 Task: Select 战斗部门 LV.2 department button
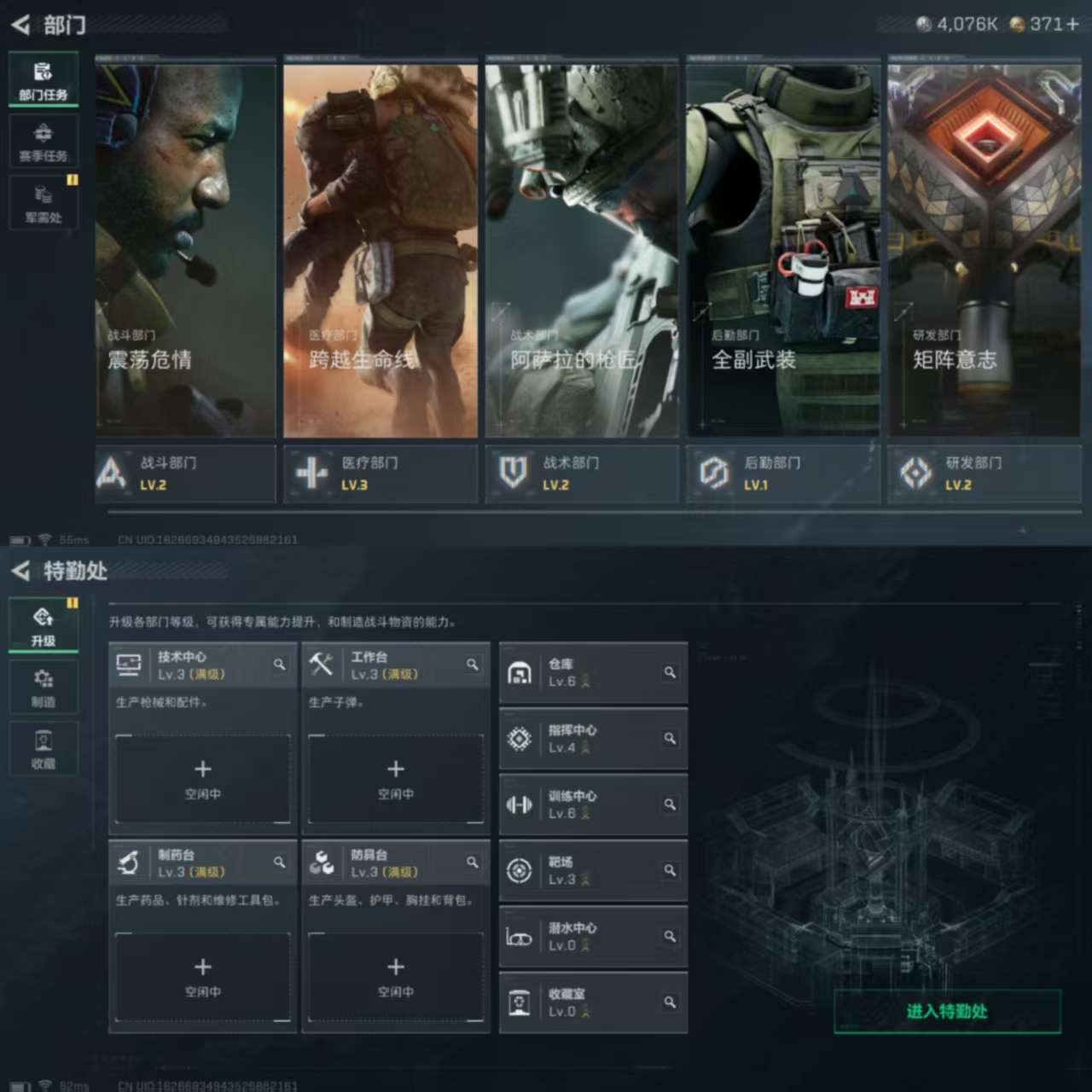pos(185,473)
